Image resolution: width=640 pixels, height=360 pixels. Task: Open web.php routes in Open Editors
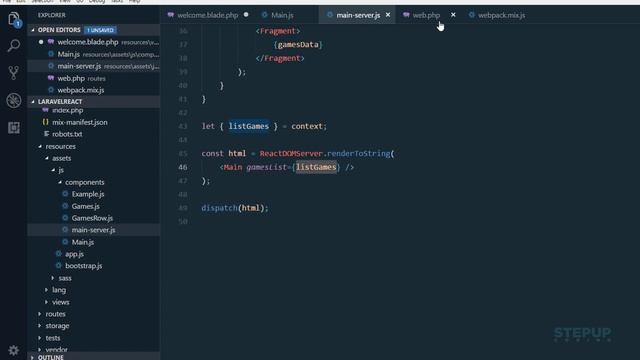[94, 78]
